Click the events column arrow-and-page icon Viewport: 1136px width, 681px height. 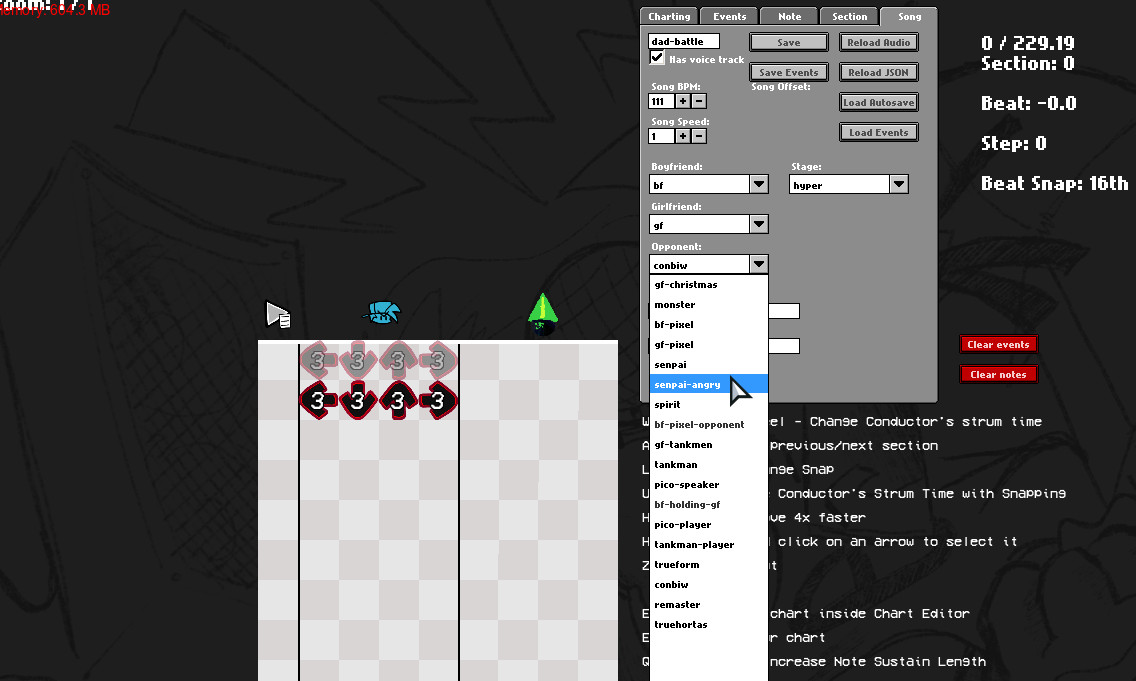click(x=278, y=314)
